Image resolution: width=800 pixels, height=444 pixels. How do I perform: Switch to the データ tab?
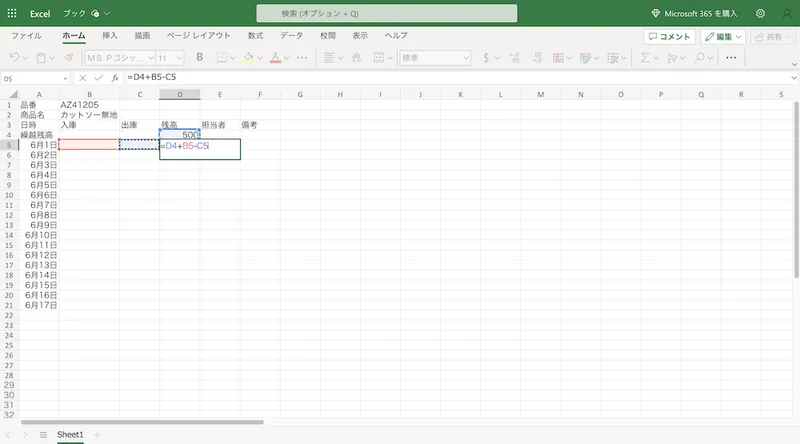tap(291, 36)
